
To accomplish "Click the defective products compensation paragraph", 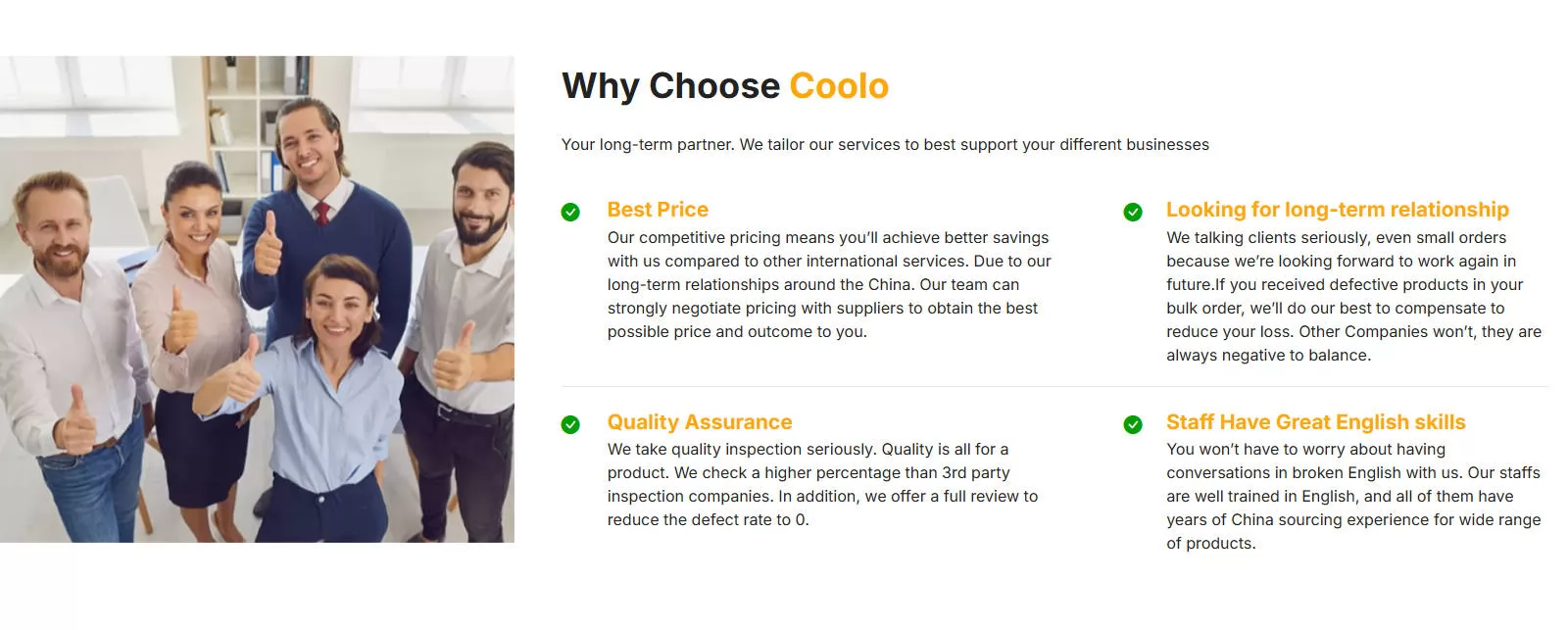I will pyautogui.click(x=1353, y=296).
